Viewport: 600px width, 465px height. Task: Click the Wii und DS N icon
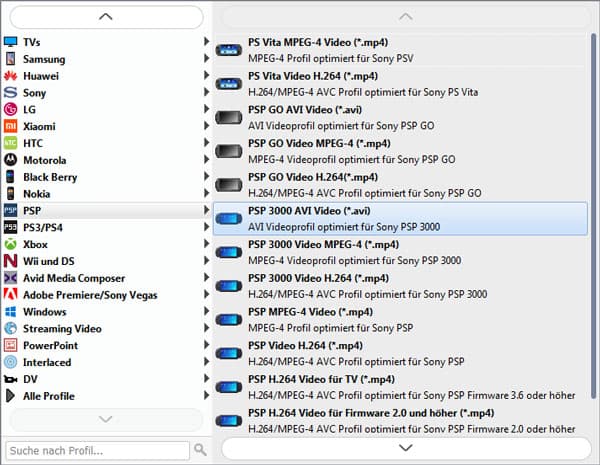click(x=10, y=261)
